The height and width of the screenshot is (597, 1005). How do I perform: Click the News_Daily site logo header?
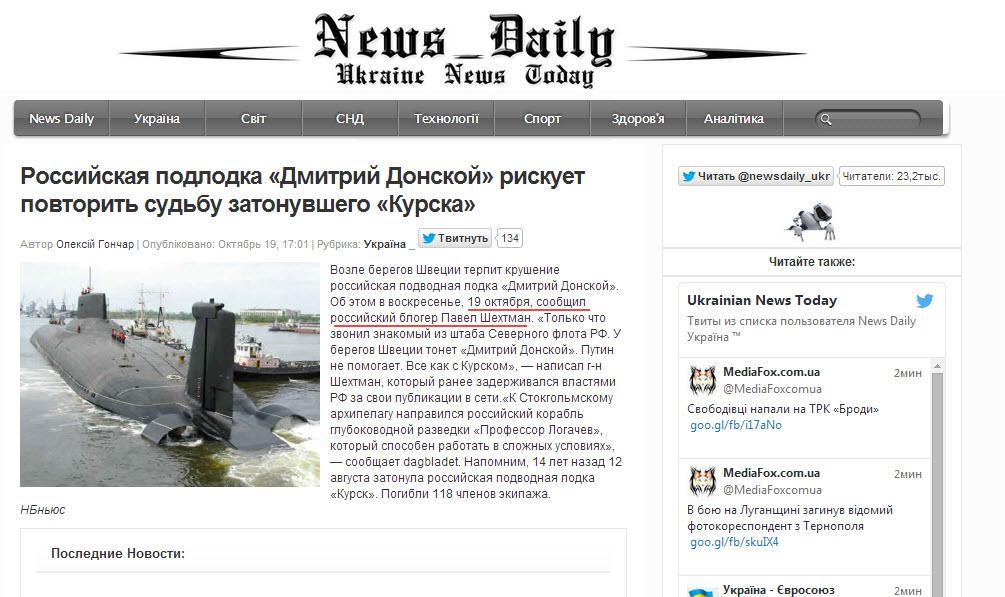point(463,49)
